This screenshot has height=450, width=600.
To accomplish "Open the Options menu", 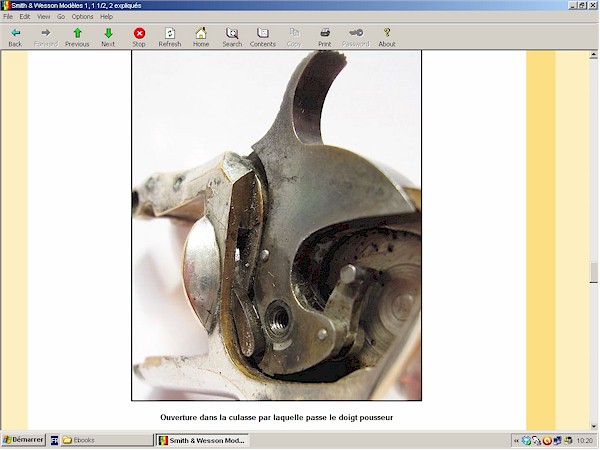I will [x=82, y=17].
